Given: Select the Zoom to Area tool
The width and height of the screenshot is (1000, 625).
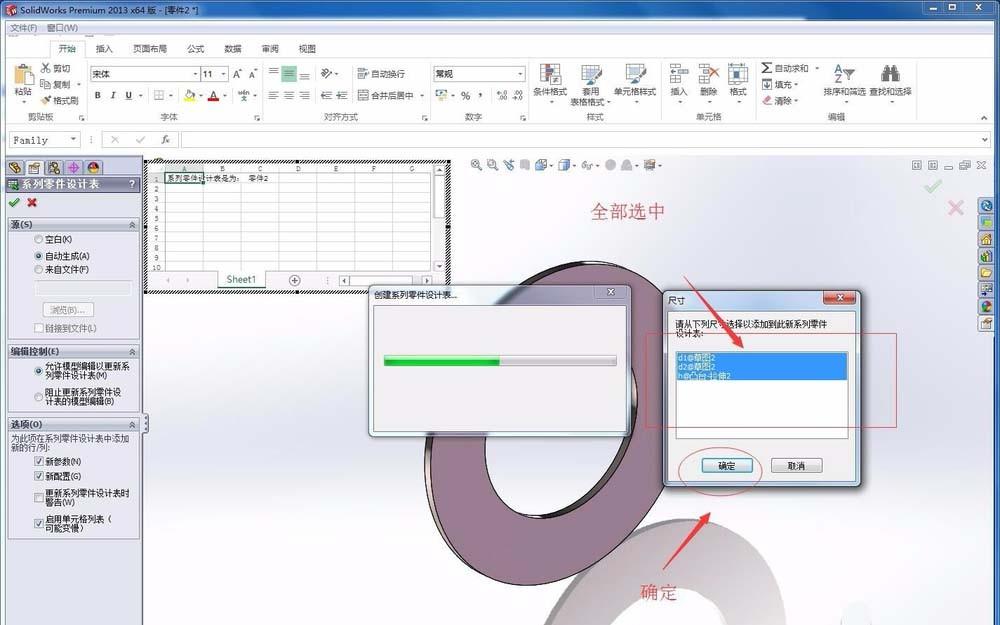Looking at the screenshot, I should [491, 165].
